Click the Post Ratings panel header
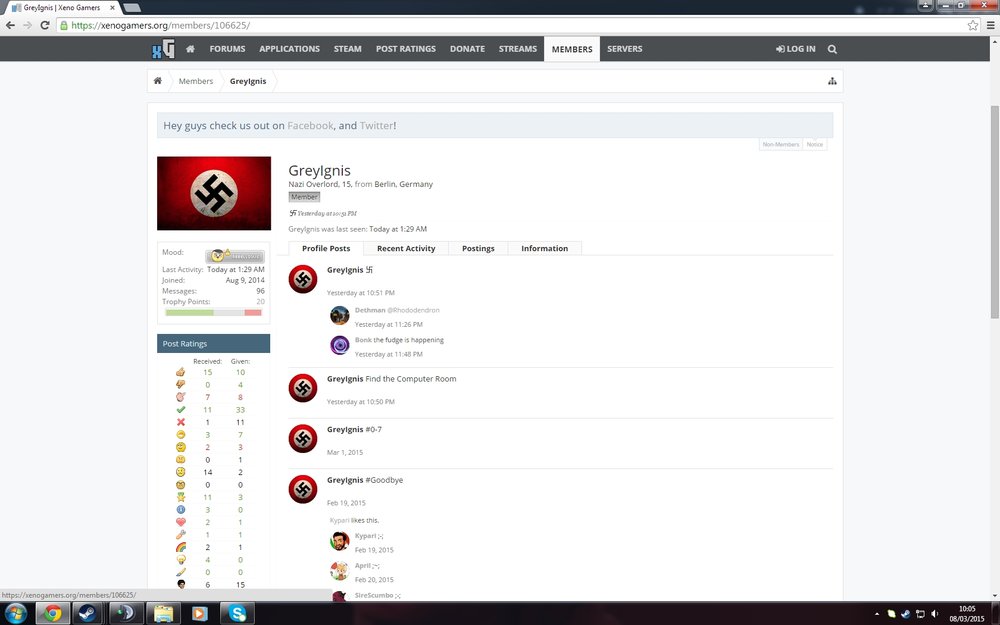Screen dimensions: 1000x625 click(x=214, y=344)
